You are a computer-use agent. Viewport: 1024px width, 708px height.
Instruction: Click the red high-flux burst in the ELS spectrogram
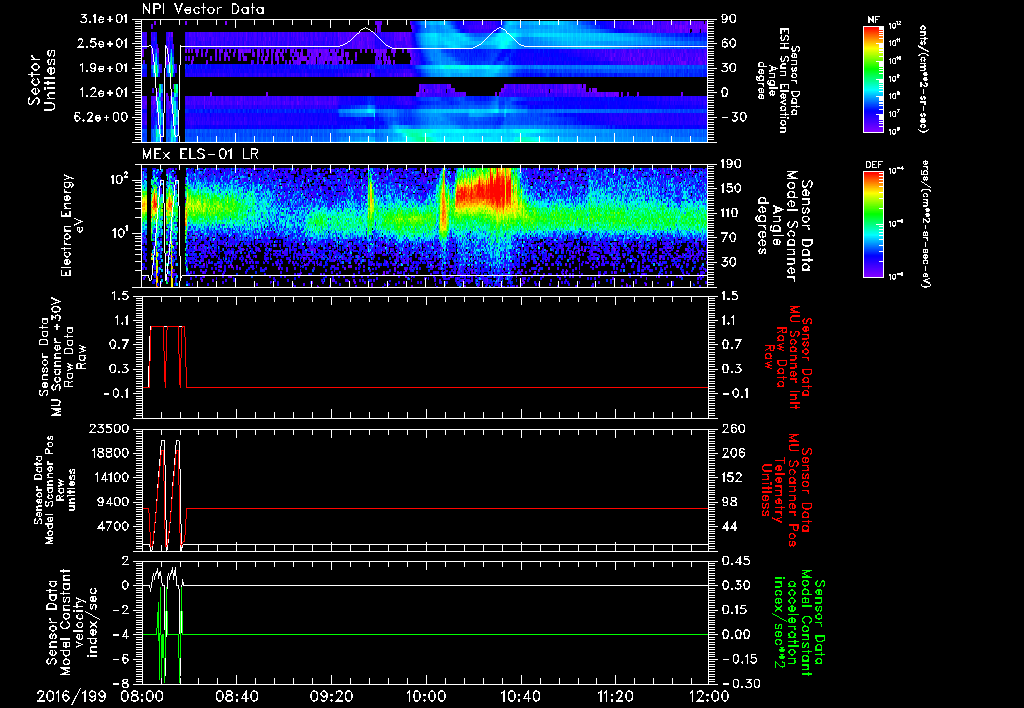(x=487, y=188)
